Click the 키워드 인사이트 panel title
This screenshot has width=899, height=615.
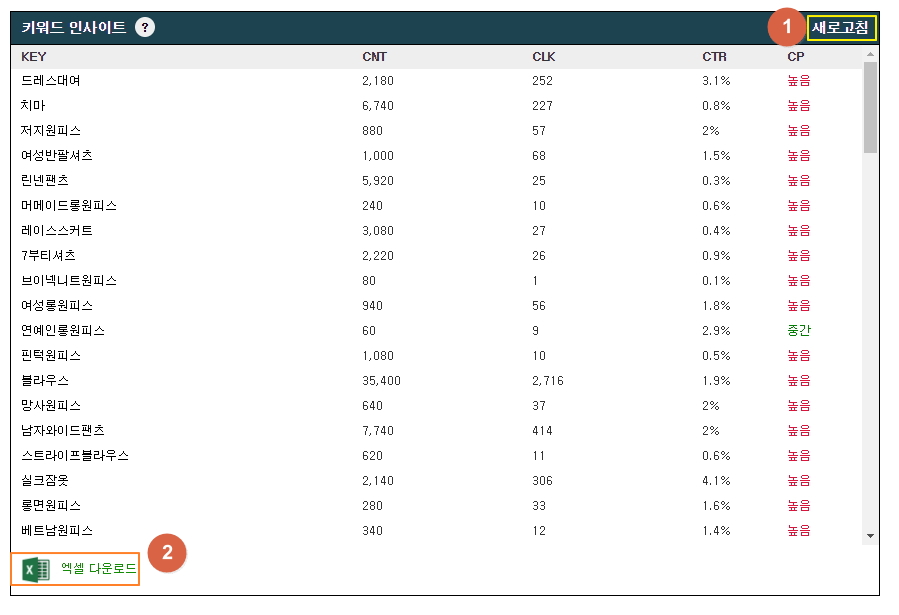click(x=74, y=27)
